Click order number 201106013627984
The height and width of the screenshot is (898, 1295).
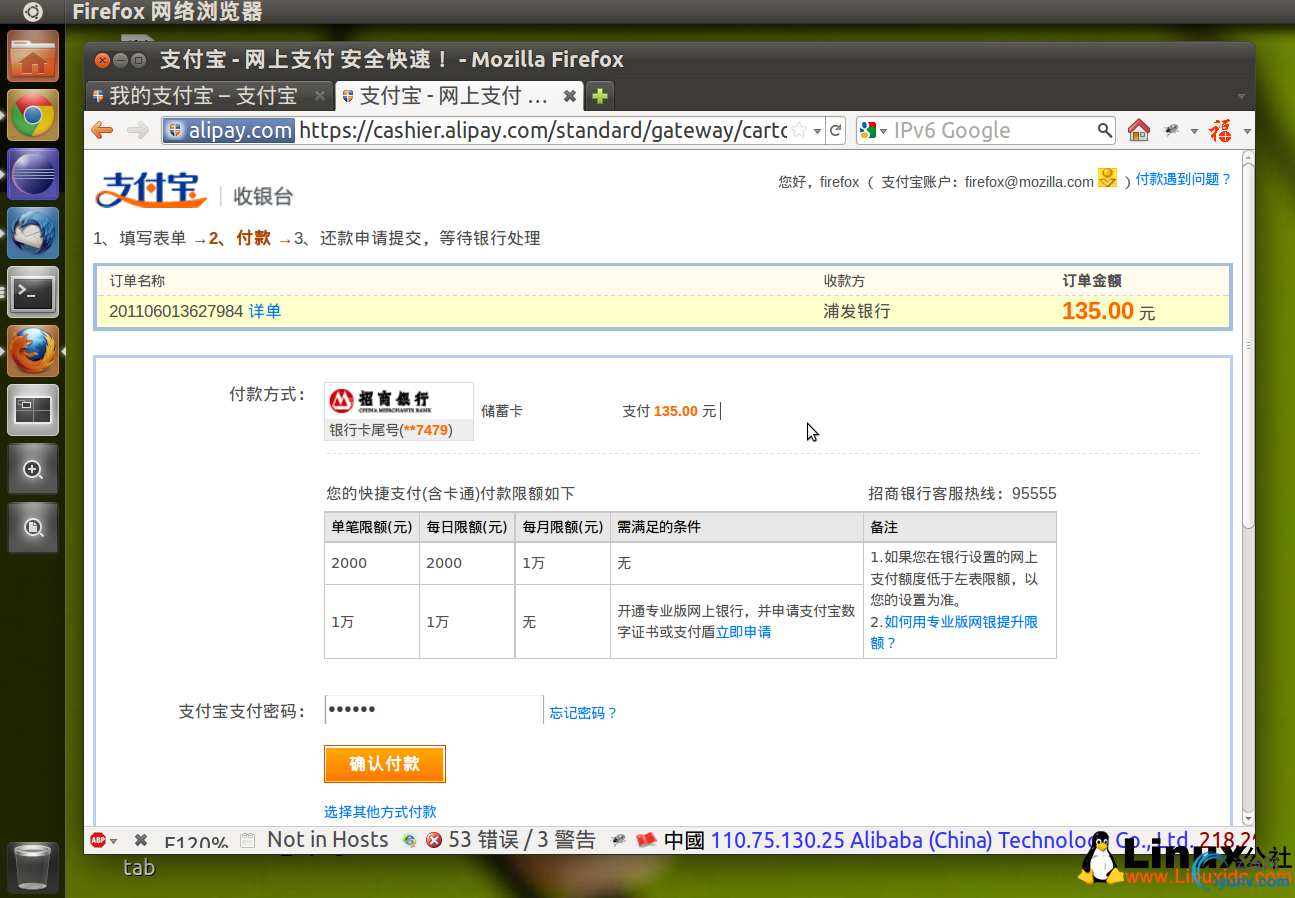(176, 311)
